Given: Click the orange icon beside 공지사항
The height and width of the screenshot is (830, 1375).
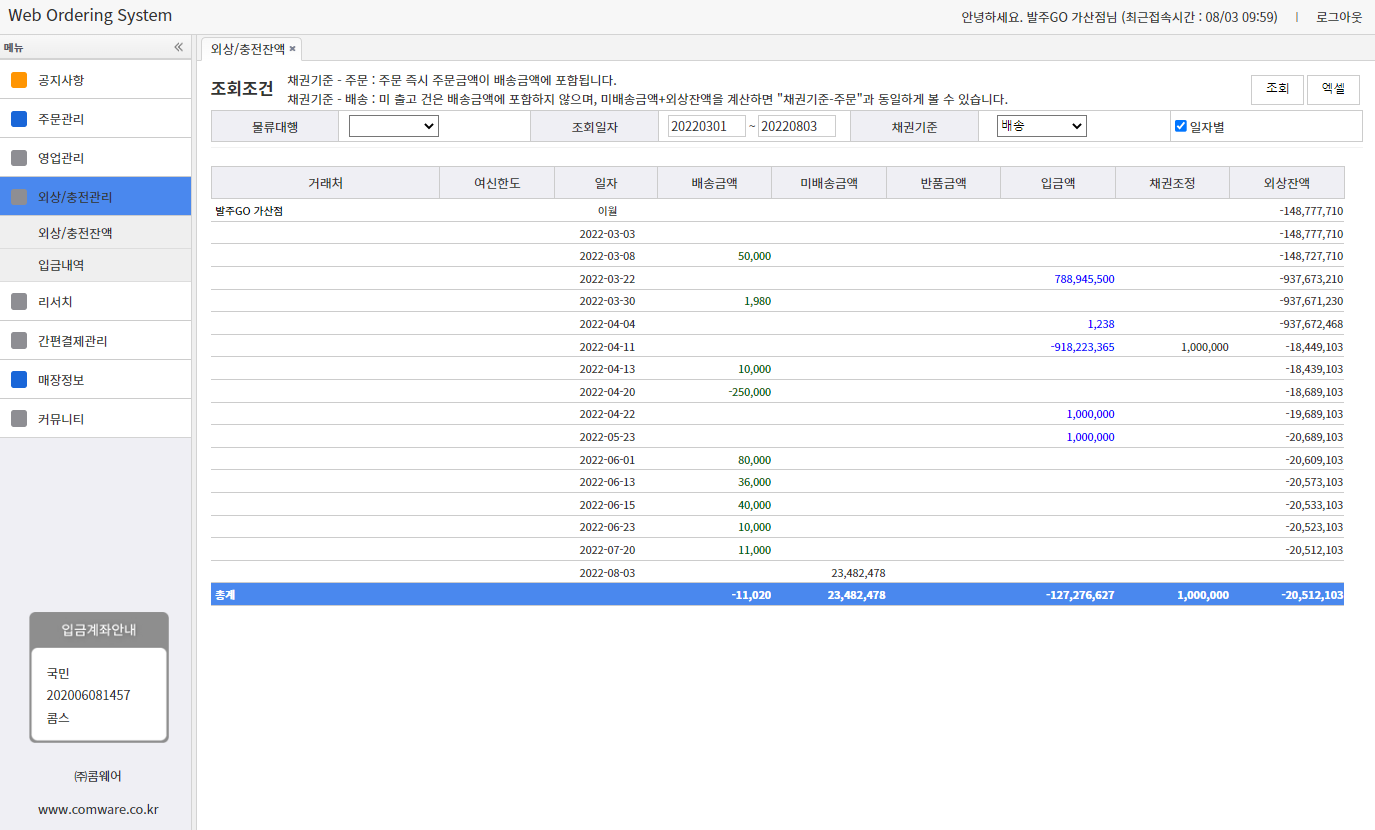Looking at the screenshot, I should coord(19,80).
